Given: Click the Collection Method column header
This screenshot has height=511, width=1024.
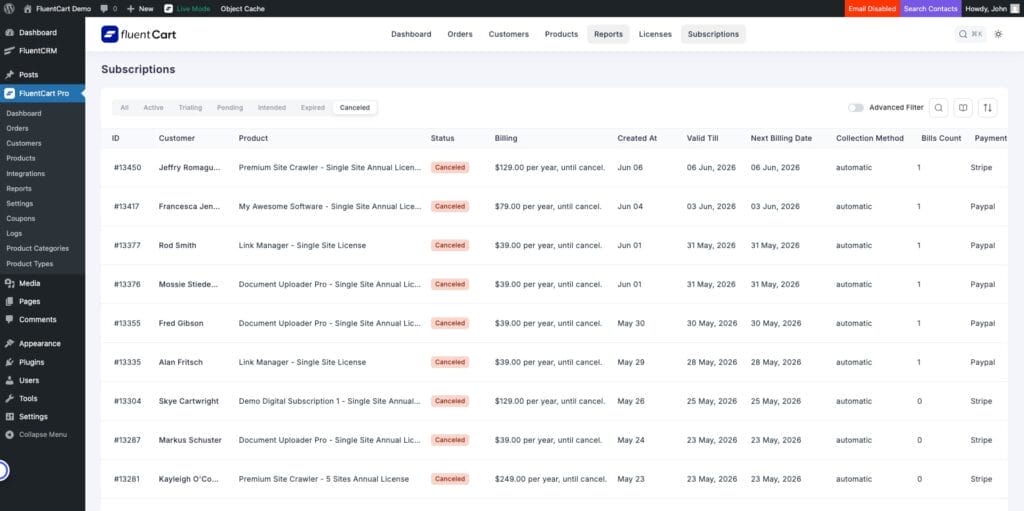Looking at the screenshot, I should [870, 138].
